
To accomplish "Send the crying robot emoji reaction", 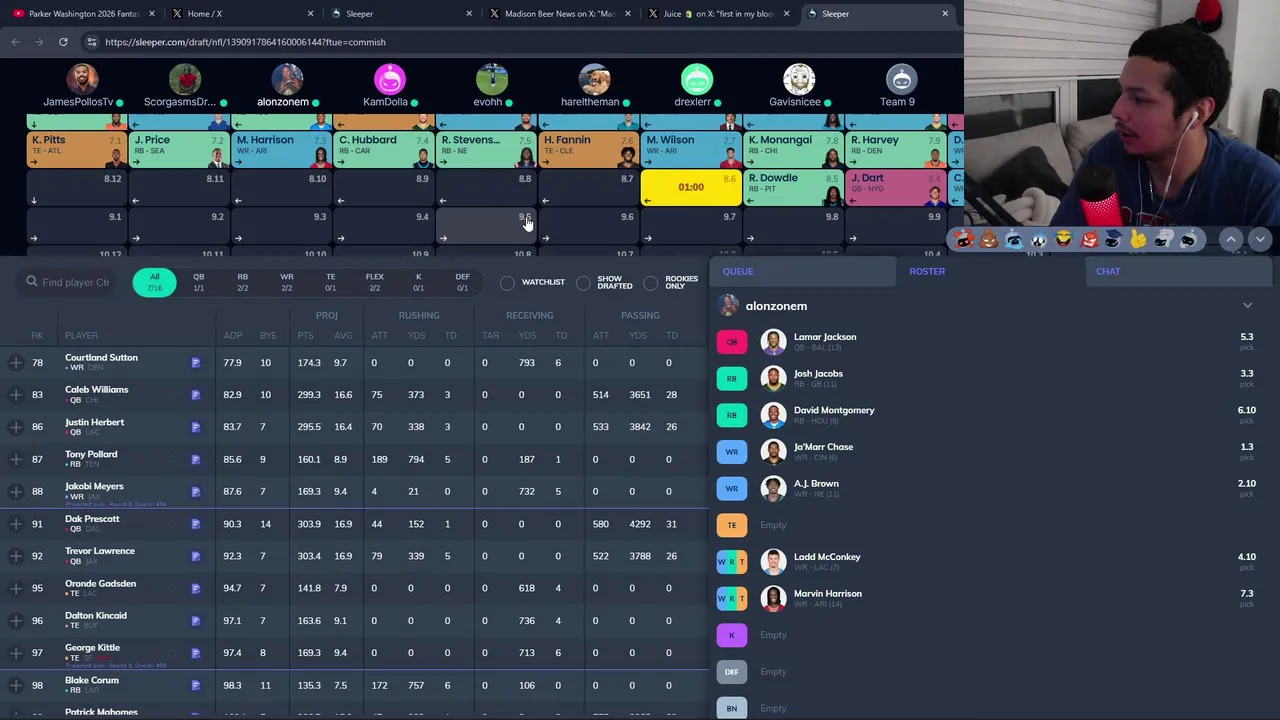I will [x=1014, y=239].
